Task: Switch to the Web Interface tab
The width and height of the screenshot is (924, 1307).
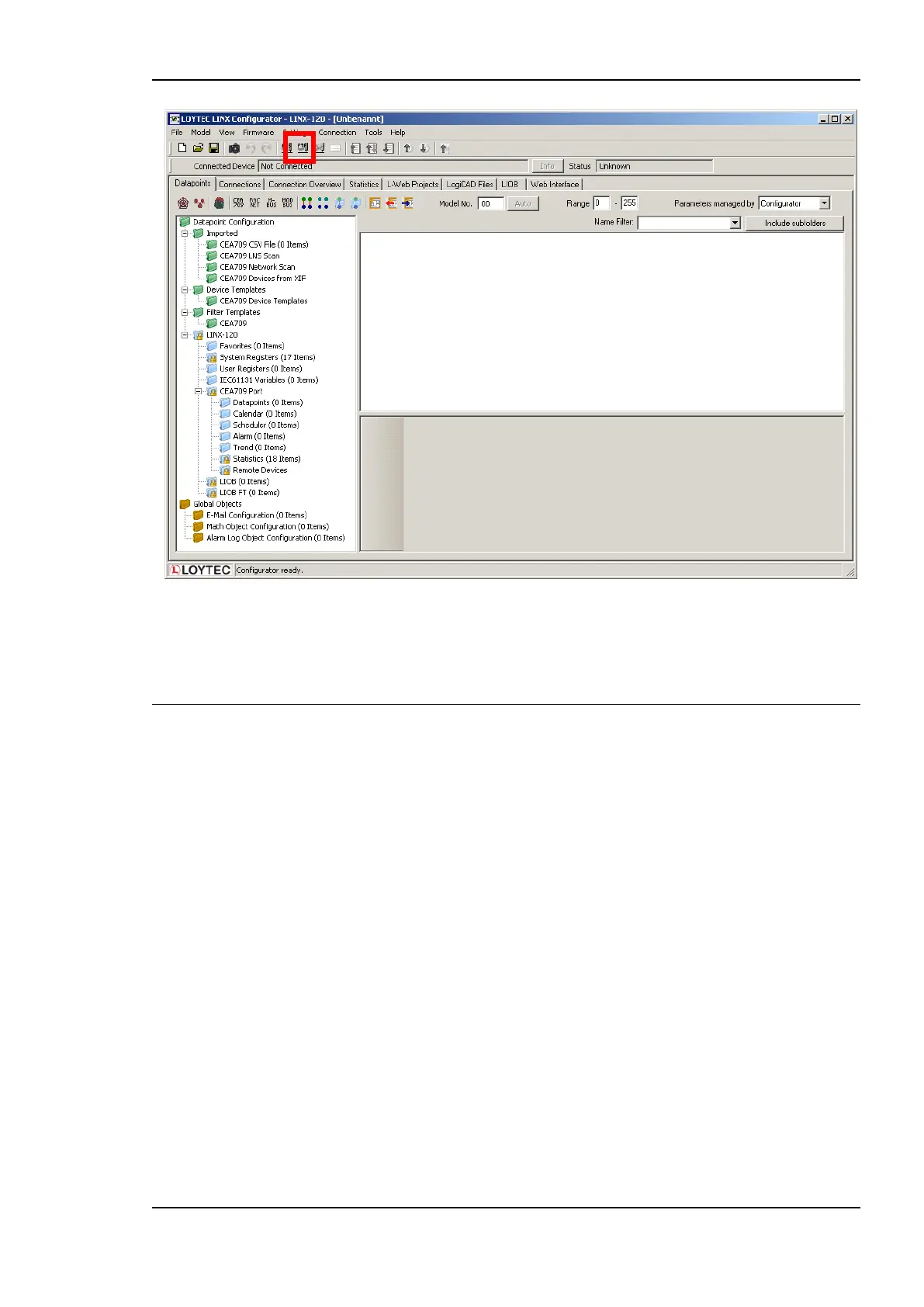Action: [x=555, y=185]
